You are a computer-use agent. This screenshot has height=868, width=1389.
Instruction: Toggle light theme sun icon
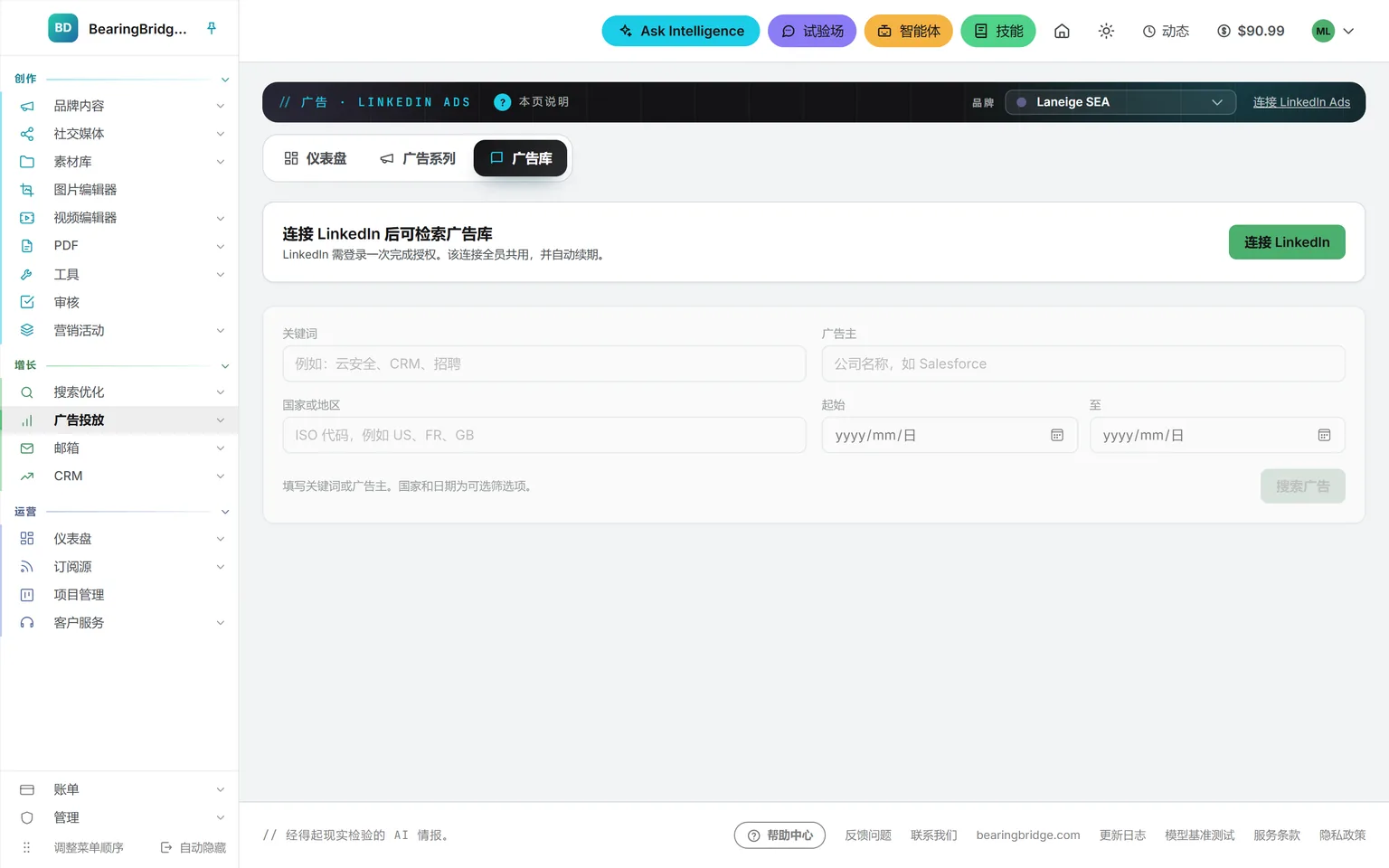point(1106,31)
